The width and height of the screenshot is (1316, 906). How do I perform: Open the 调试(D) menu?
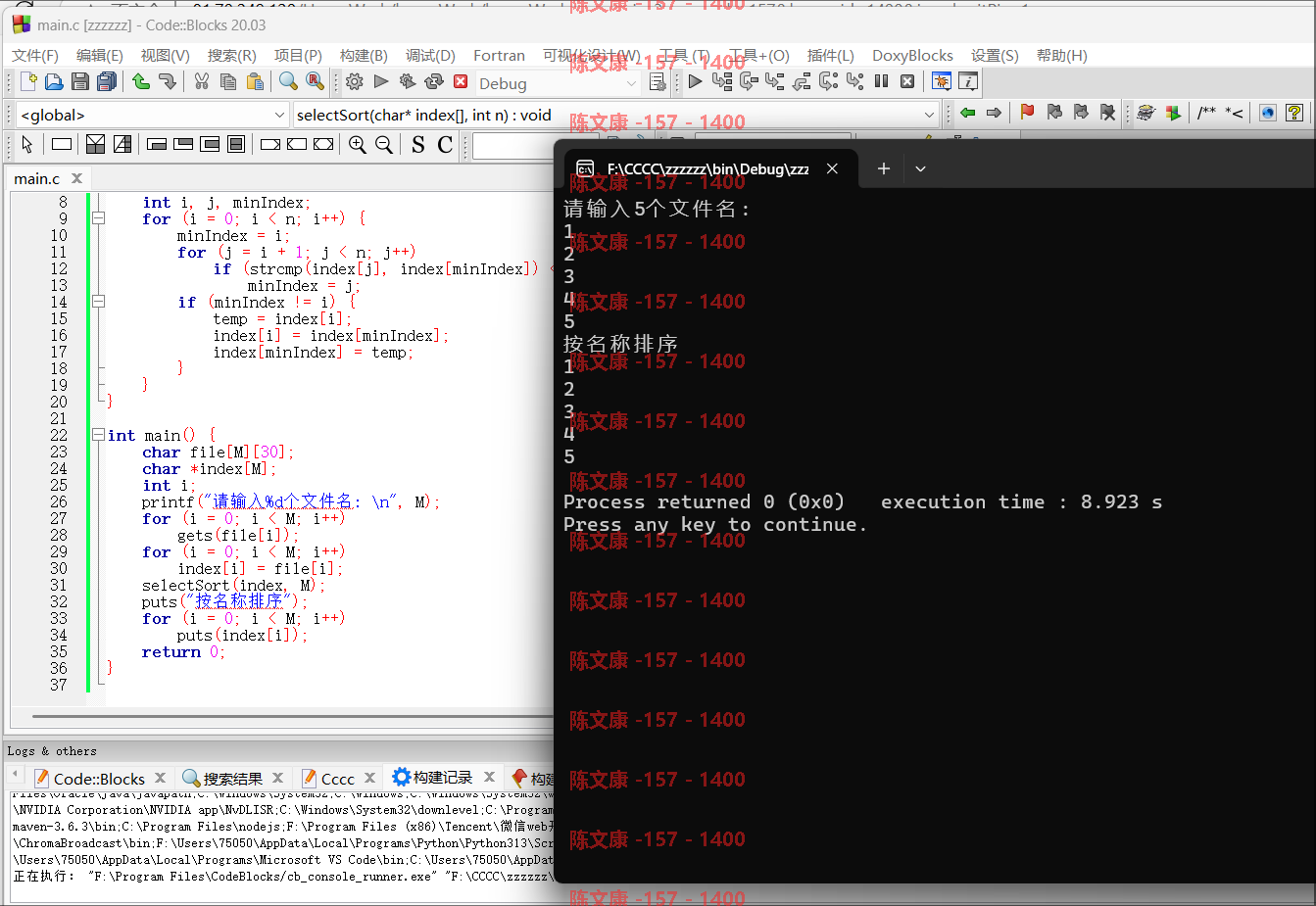click(431, 56)
